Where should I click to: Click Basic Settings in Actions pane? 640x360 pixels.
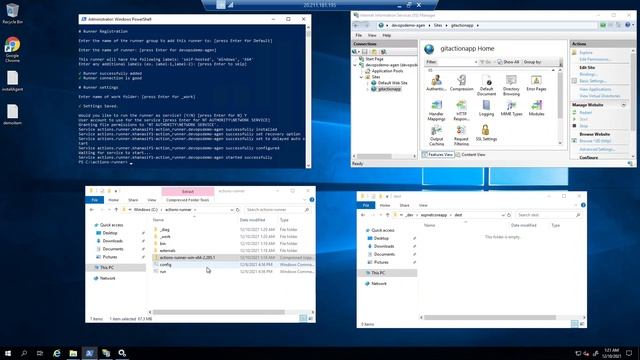592,81
